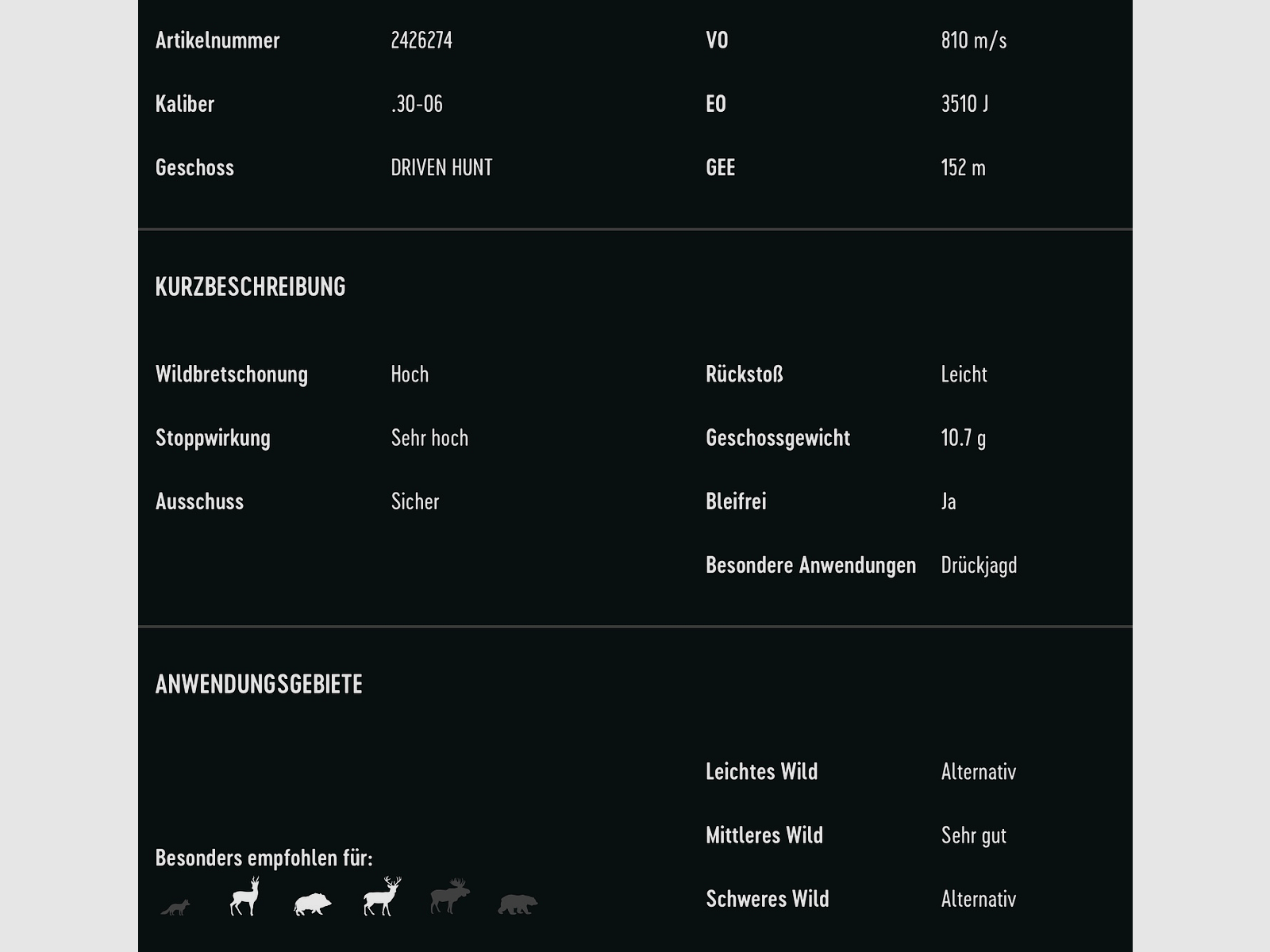
Task: Click the Bleifrei label
Action: 736,501
